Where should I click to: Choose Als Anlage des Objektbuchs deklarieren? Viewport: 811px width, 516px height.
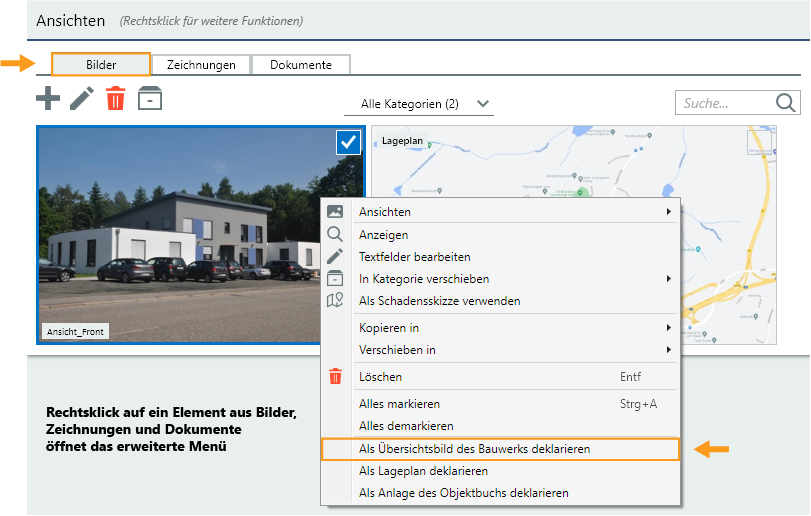(x=501, y=493)
